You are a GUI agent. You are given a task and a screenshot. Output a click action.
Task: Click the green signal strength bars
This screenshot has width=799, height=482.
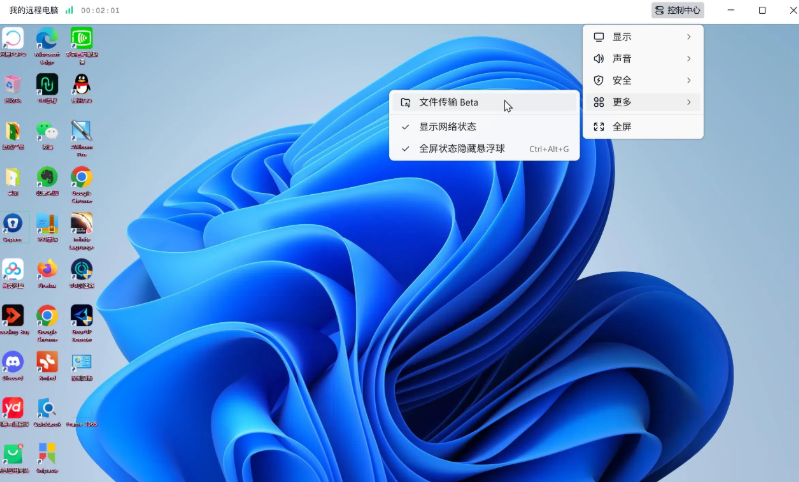coord(69,10)
